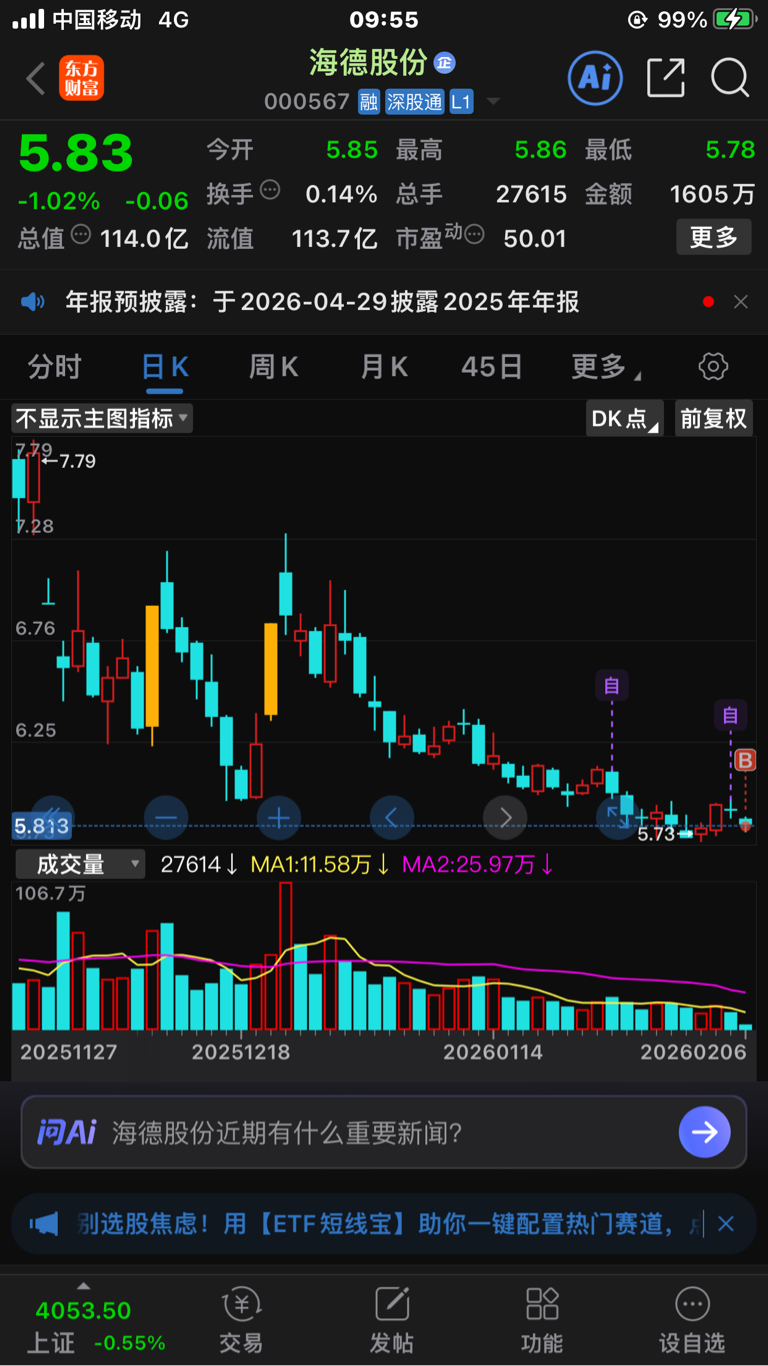Tap the 融 margin trading tag
This screenshot has height=1366, width=768.
[x=369, y=102]
